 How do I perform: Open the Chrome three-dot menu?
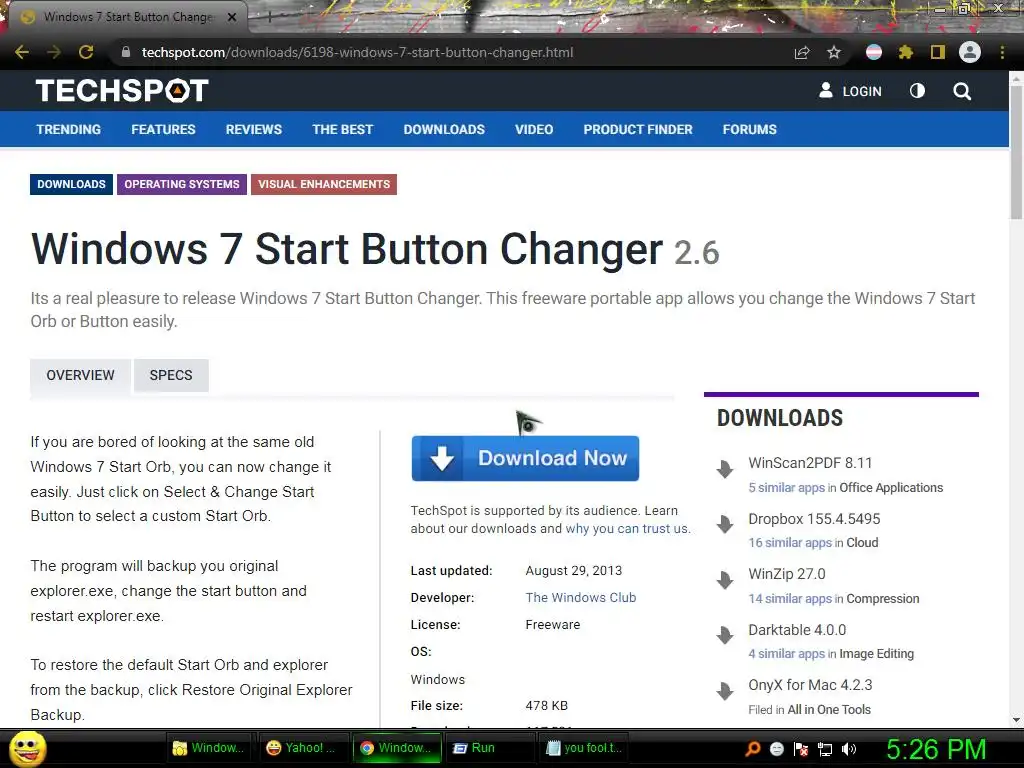click(x=1002, y=52)
